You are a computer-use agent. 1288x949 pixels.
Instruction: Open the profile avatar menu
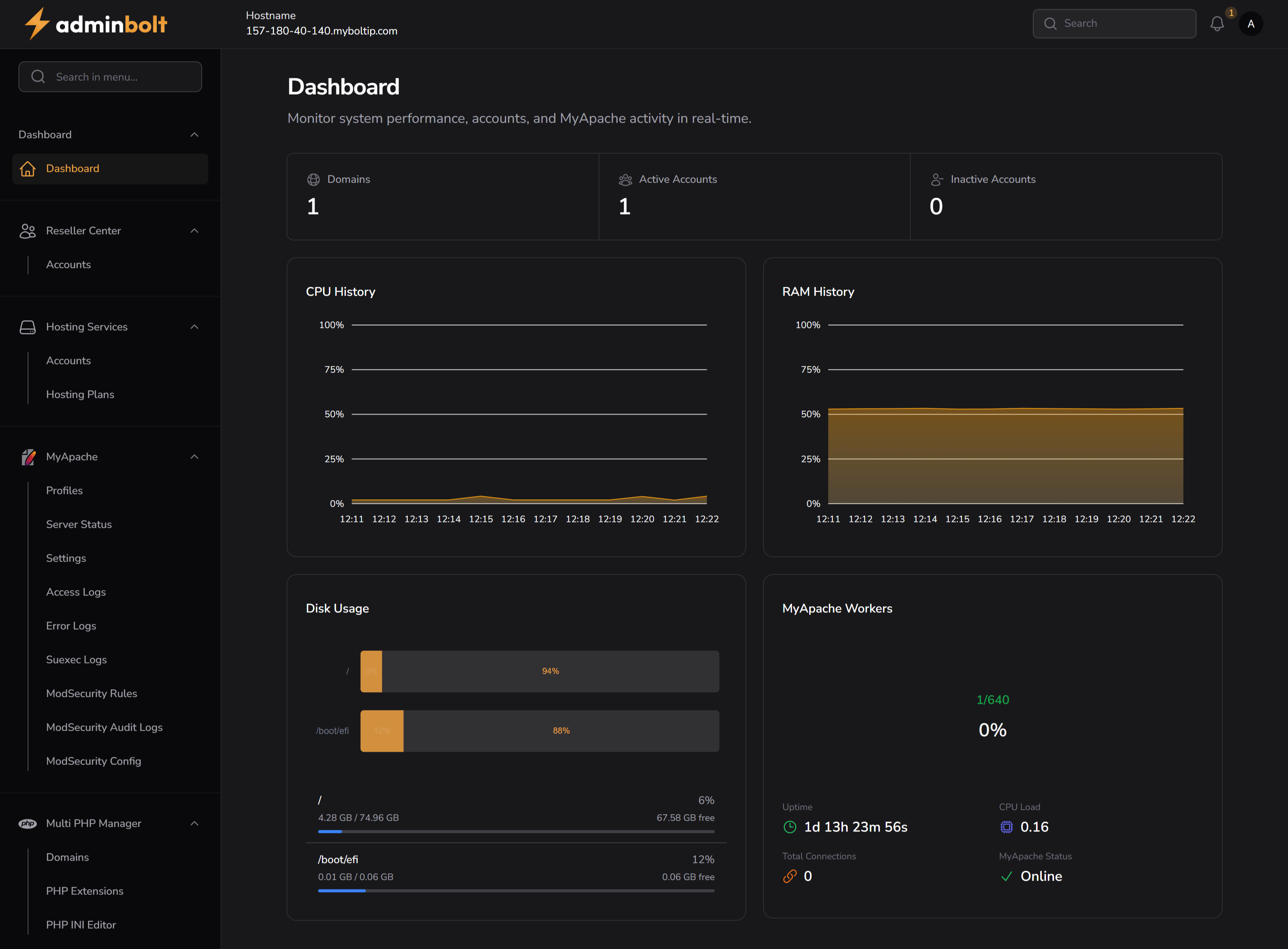pyautogui.click(x=1251, y=23)
